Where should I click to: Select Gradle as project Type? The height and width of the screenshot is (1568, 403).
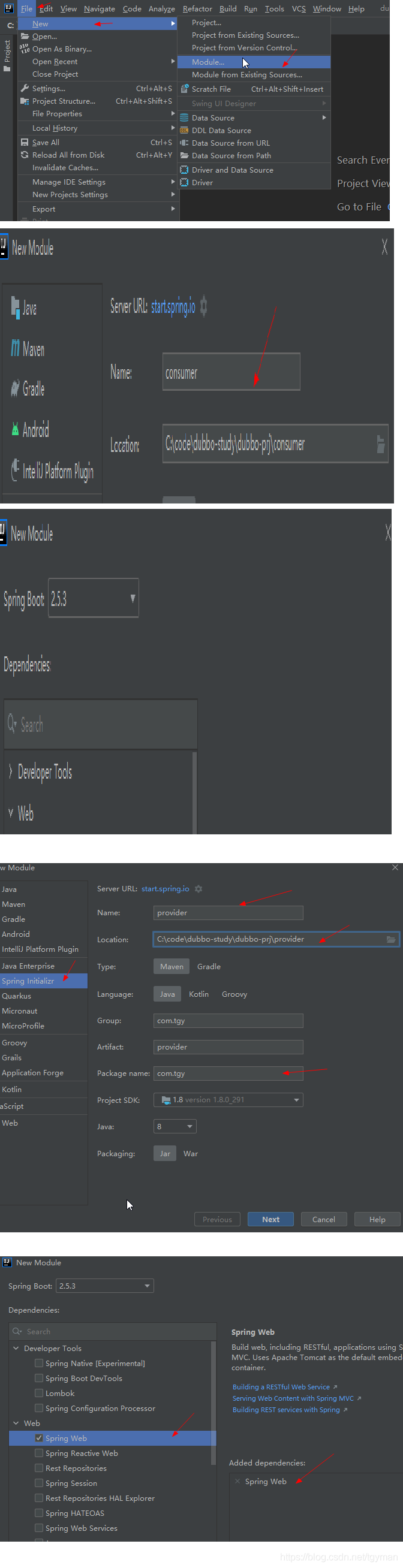[x=209, y=966]
